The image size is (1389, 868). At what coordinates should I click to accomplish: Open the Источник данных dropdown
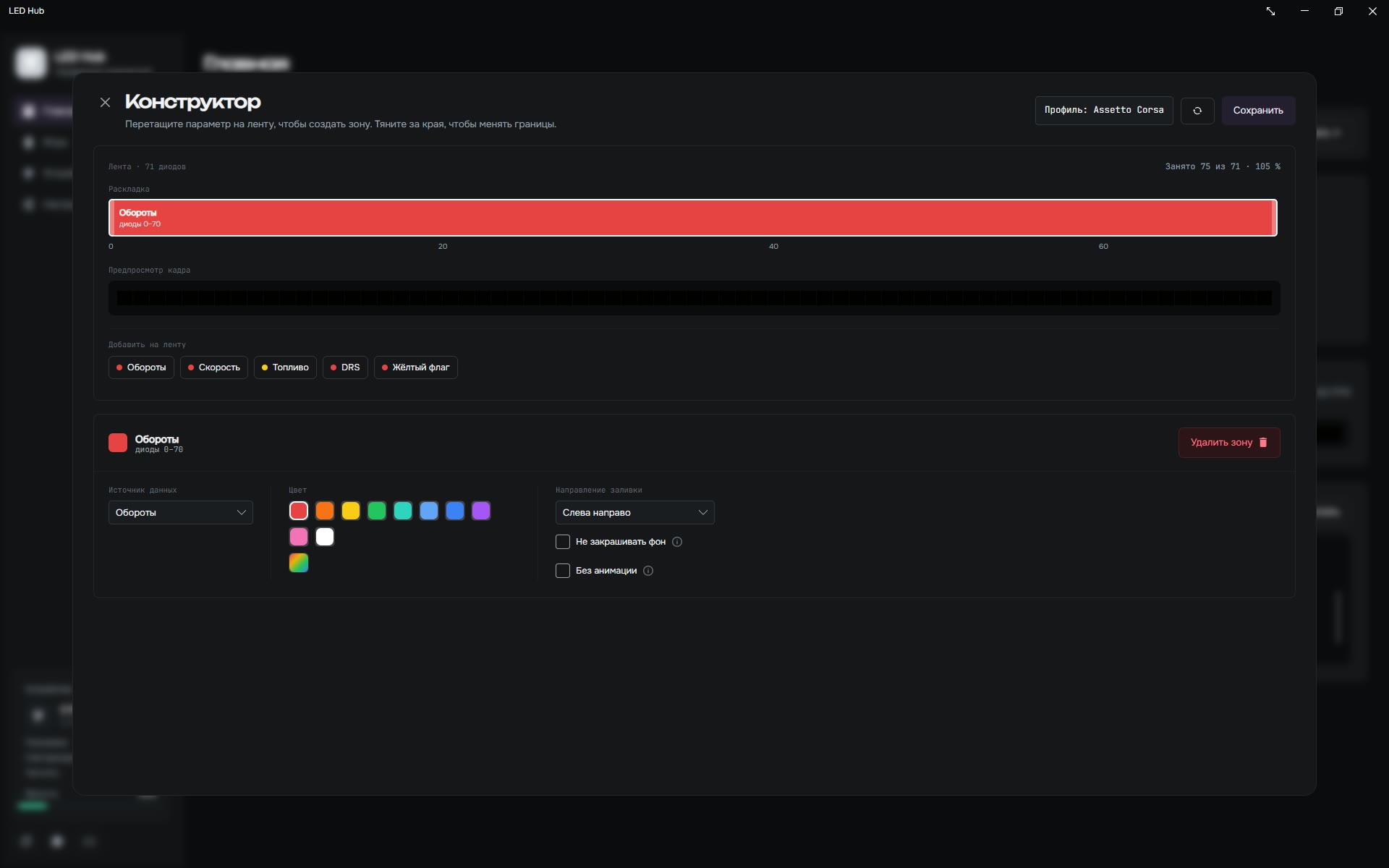click(181, 512)
